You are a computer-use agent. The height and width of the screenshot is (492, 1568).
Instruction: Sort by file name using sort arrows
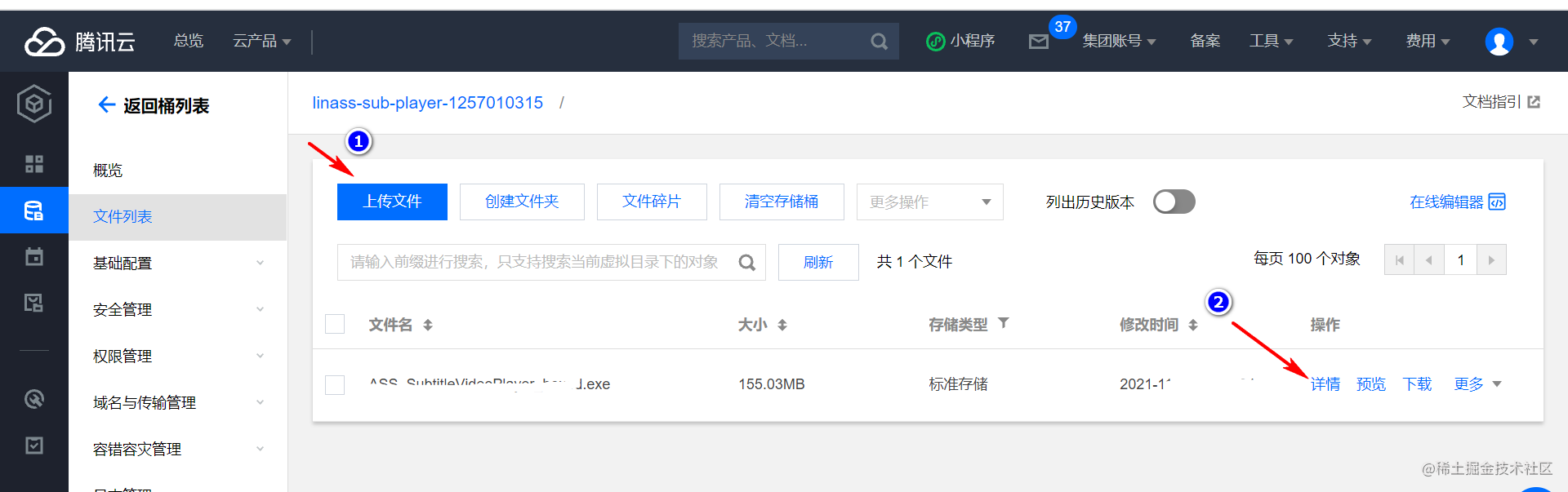(x=428, y=325)
